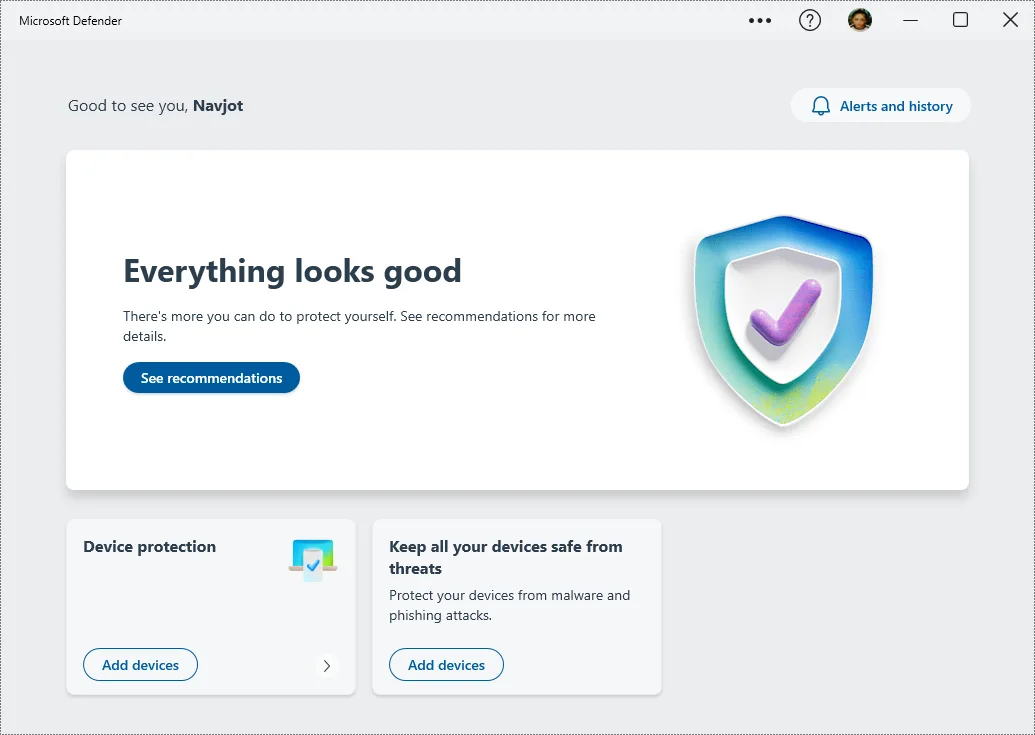Image resolution: width=1035 pixels, height=735 pixels.
Task: Close the Microsoft Defender window
Action: [x=1011, y=20]
